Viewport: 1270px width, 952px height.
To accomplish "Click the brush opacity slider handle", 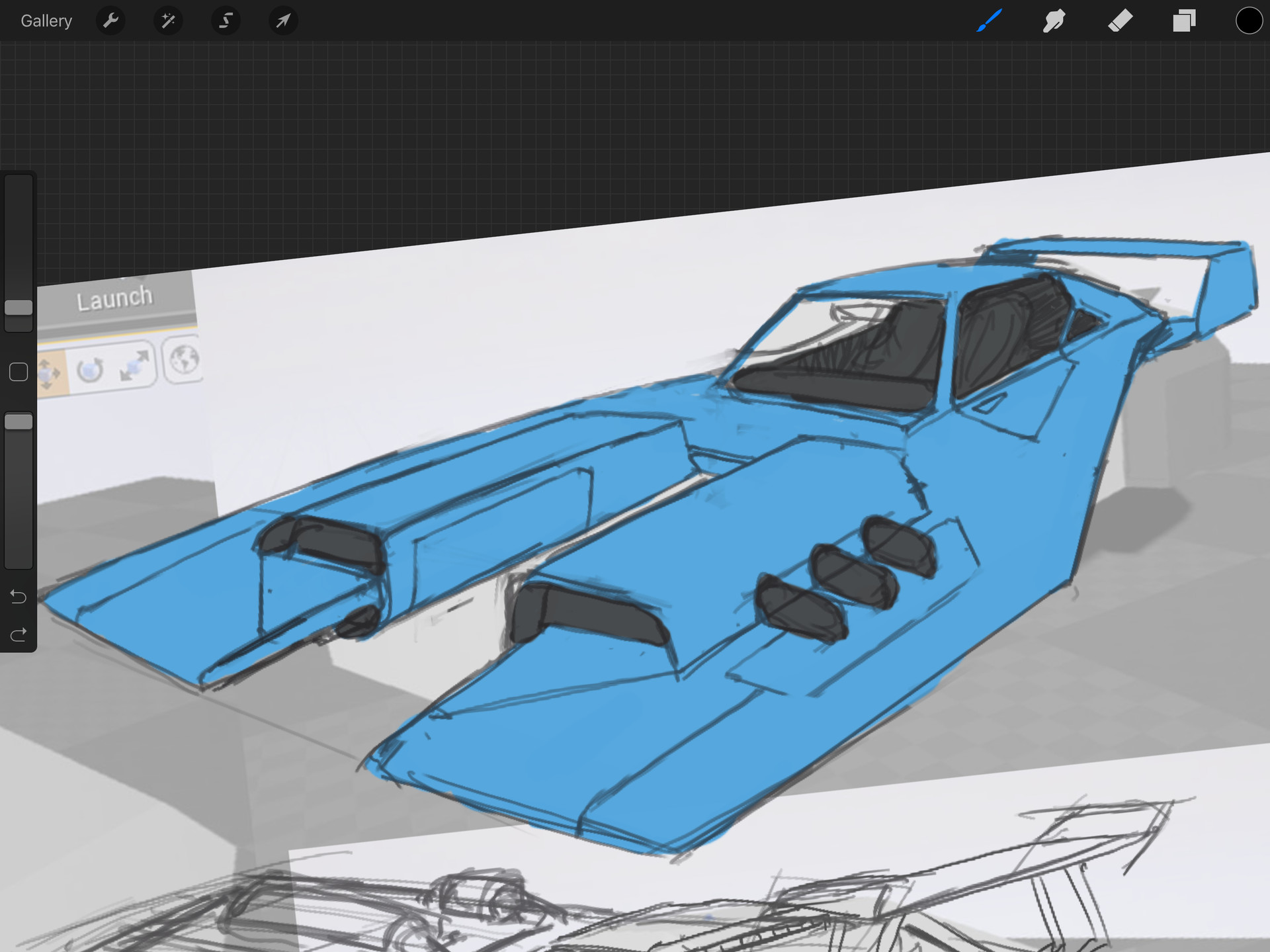I will 19,421.
